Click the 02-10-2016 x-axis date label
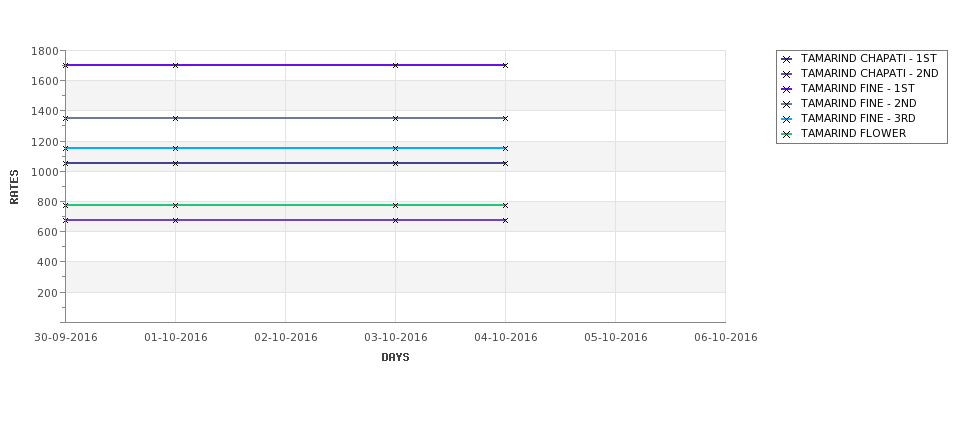Viewport: 975px width, 429px height. point(285,337)
